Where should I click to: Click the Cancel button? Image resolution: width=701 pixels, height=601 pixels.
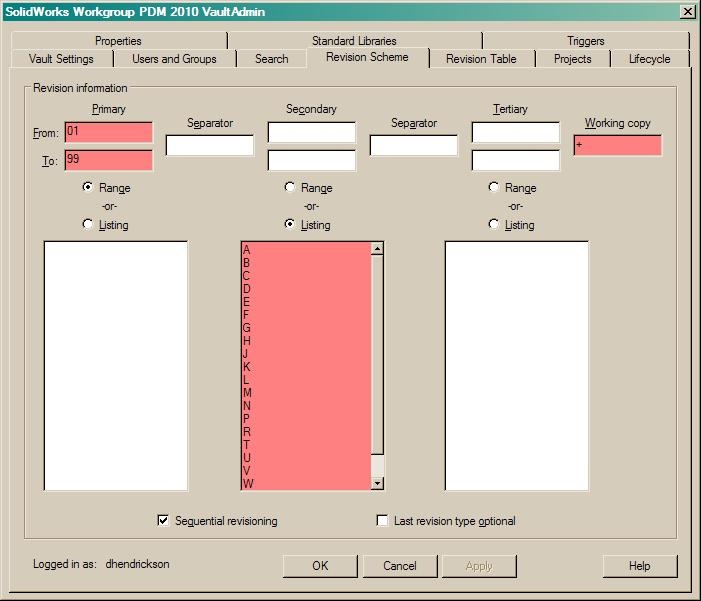pyautogui.click(x=400, y=566)
